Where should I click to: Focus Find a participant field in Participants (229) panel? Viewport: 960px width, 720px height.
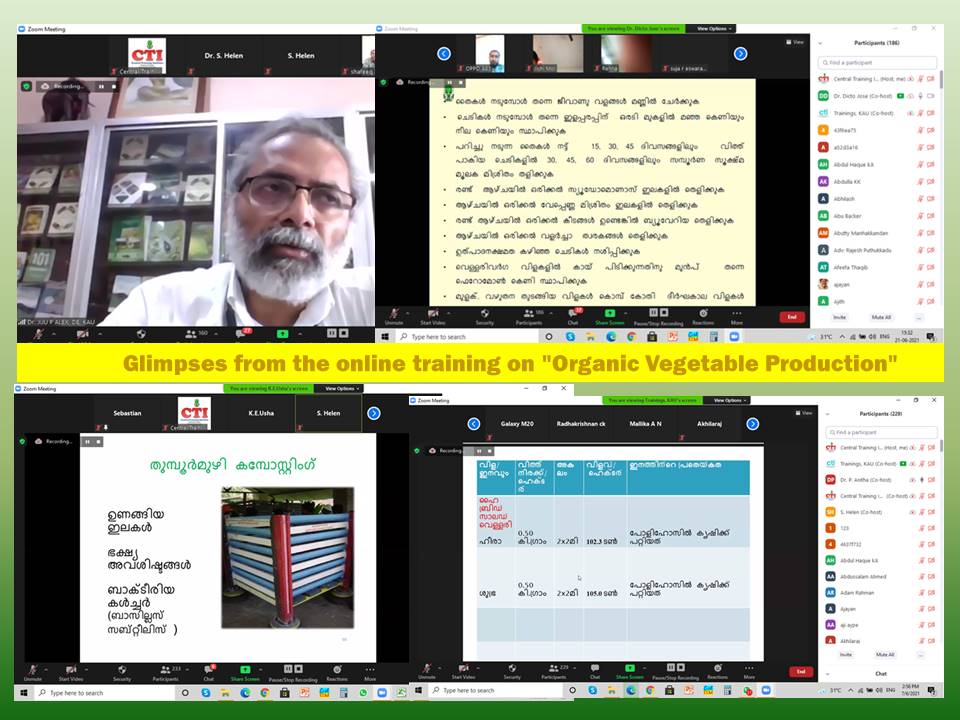pyautogui.click(x=881, y=432)
